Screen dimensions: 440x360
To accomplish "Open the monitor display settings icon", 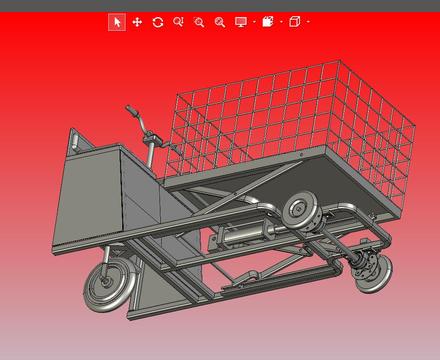I will click(241, 22).
